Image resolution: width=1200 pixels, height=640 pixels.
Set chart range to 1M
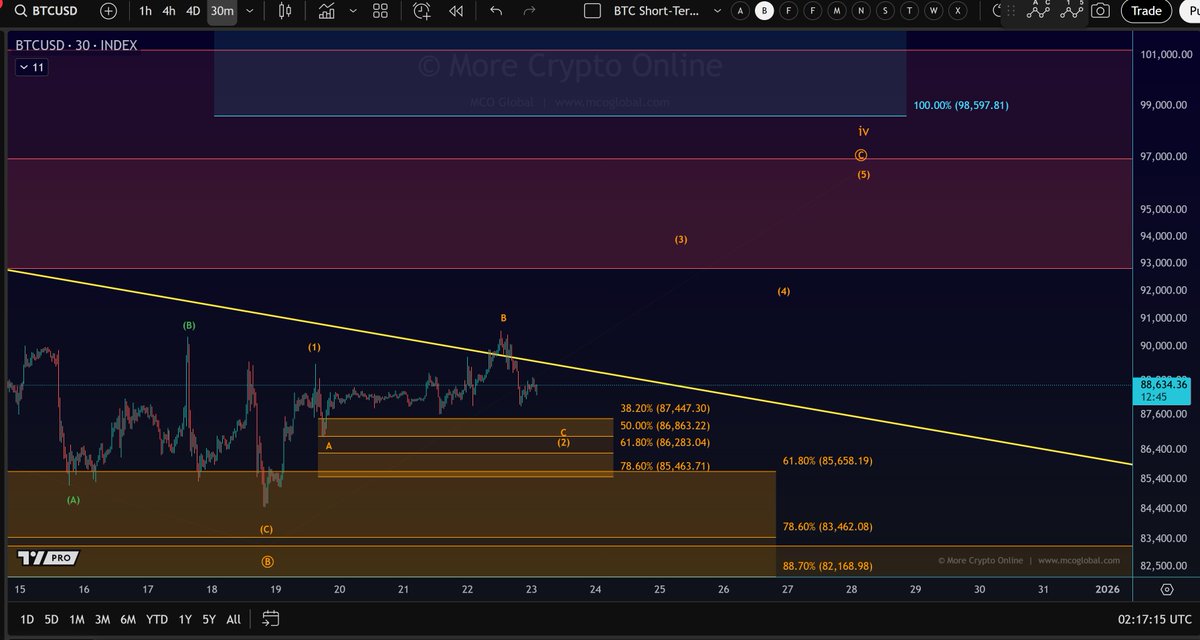(x=76, y=619)
